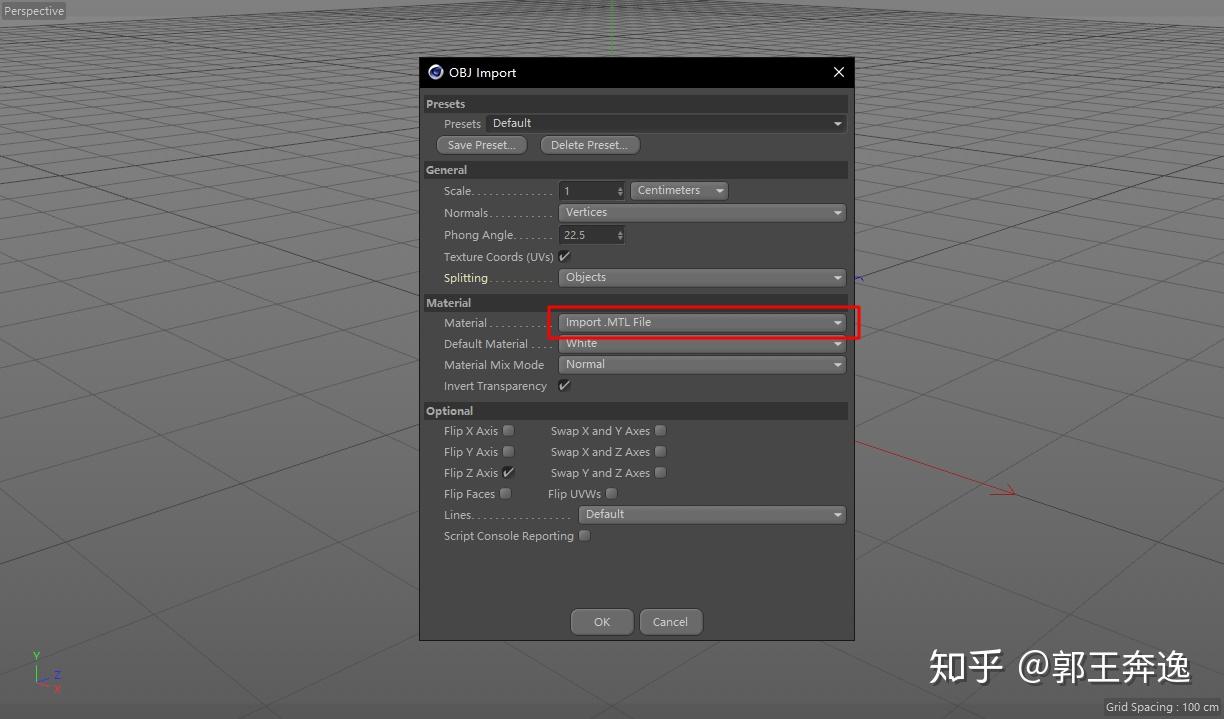Click the Cinema 4D logo in the dialog title
This screenshot has height=719, width=1224.
pos(435,72)
